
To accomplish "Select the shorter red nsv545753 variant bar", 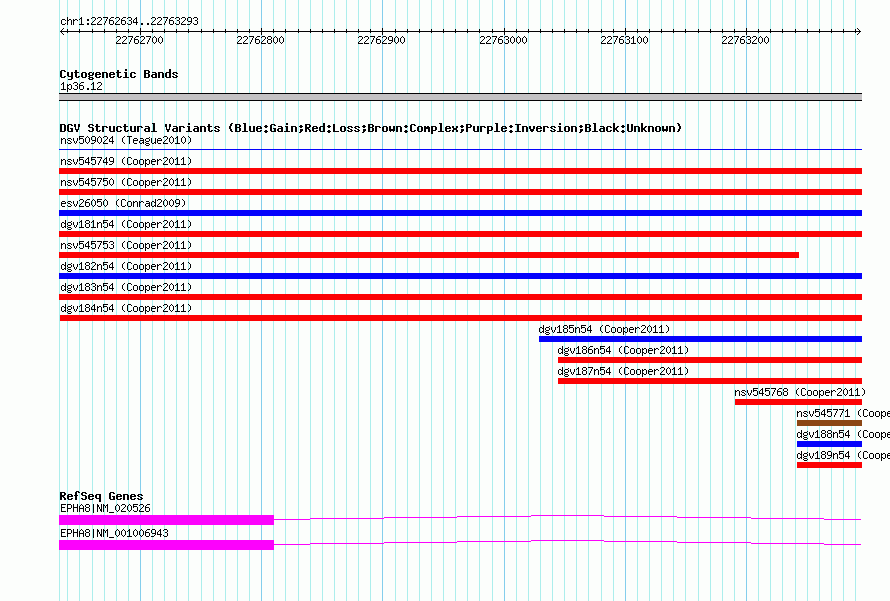I will [x=429, y=255].
